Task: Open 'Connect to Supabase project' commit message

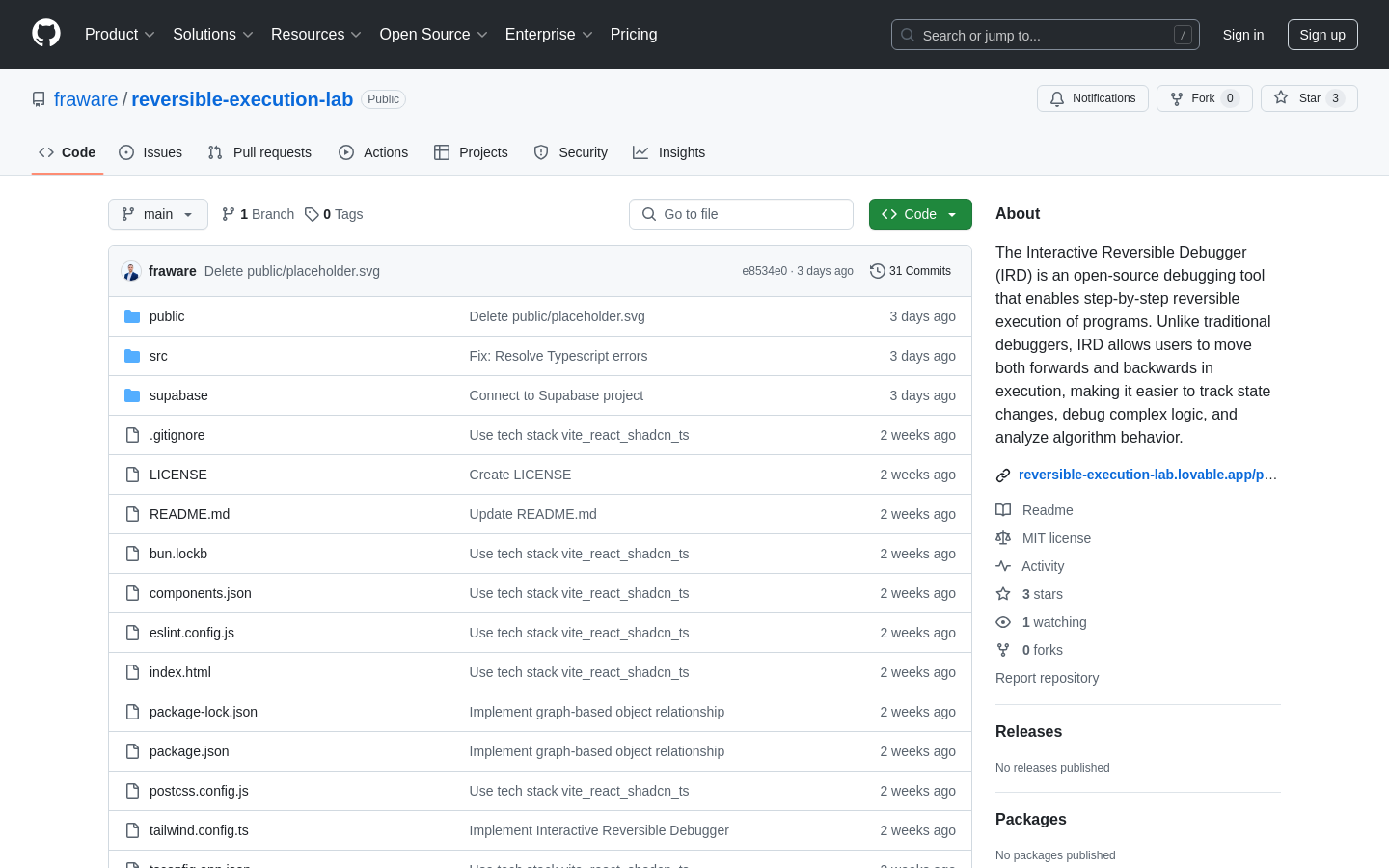Action: pyautogui.click(x=557, y=395)
